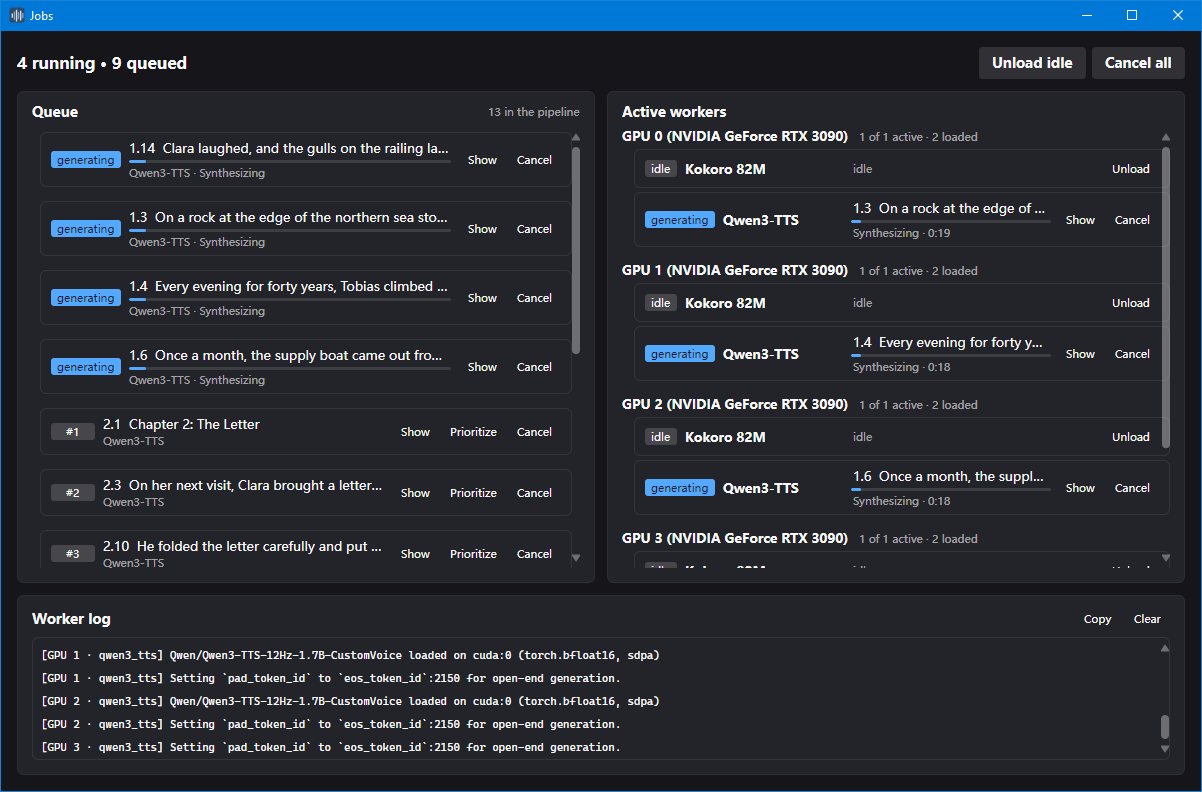1202x792 pixels.
Task: Click GPU 1 (NVIDIA GeForce RTX 3090) header
Action: point(735,270)
